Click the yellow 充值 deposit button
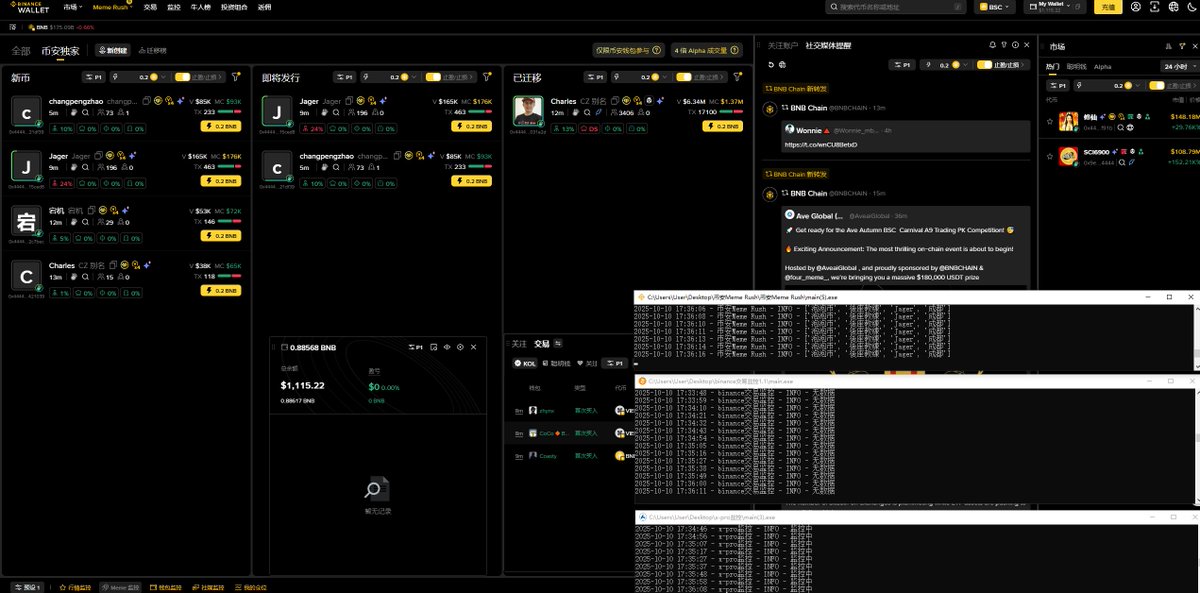The image size is (1200, 593). coord(1107,7)
